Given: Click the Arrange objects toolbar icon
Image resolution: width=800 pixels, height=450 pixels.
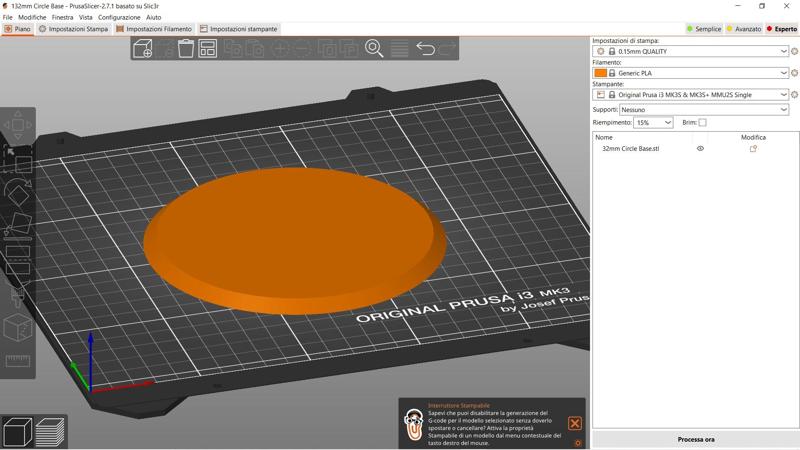Looking at the screenshot, I should tap(208, 49).
